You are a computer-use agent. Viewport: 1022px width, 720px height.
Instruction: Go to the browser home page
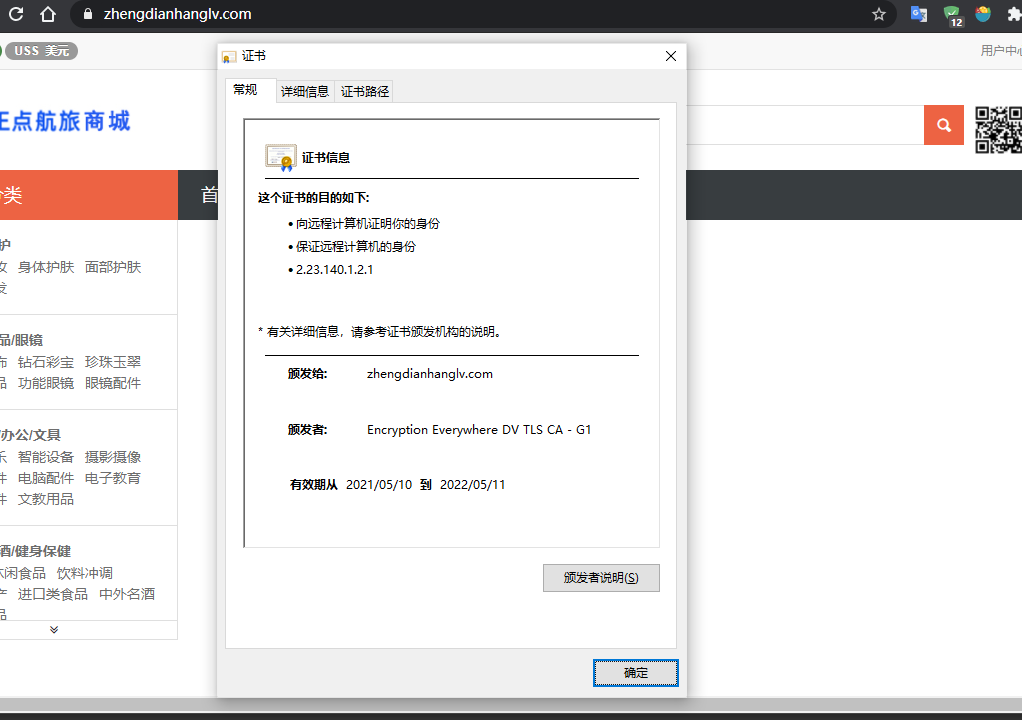[x=48, y=14]
